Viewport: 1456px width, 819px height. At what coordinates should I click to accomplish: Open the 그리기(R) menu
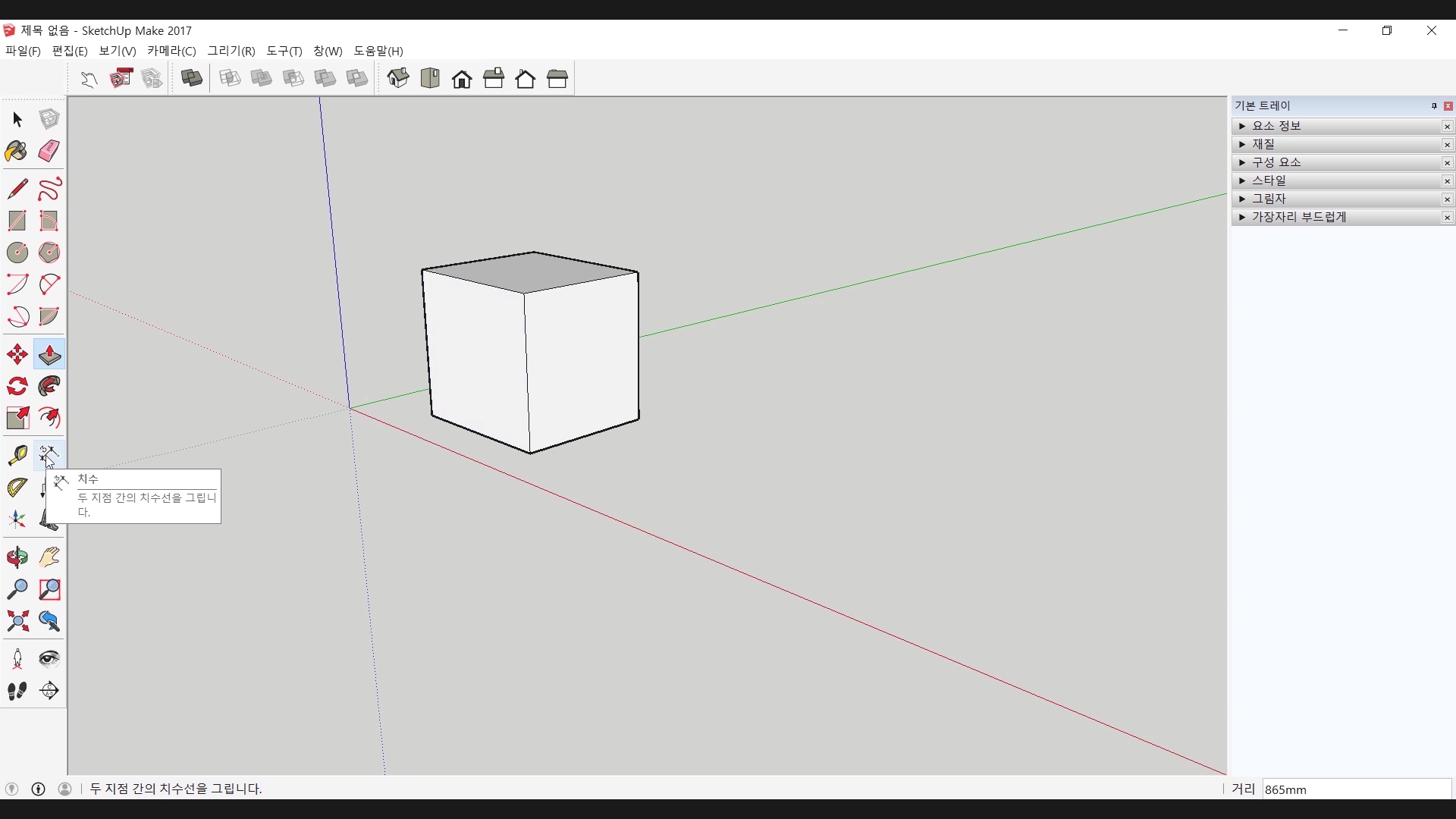coord(231,51)
